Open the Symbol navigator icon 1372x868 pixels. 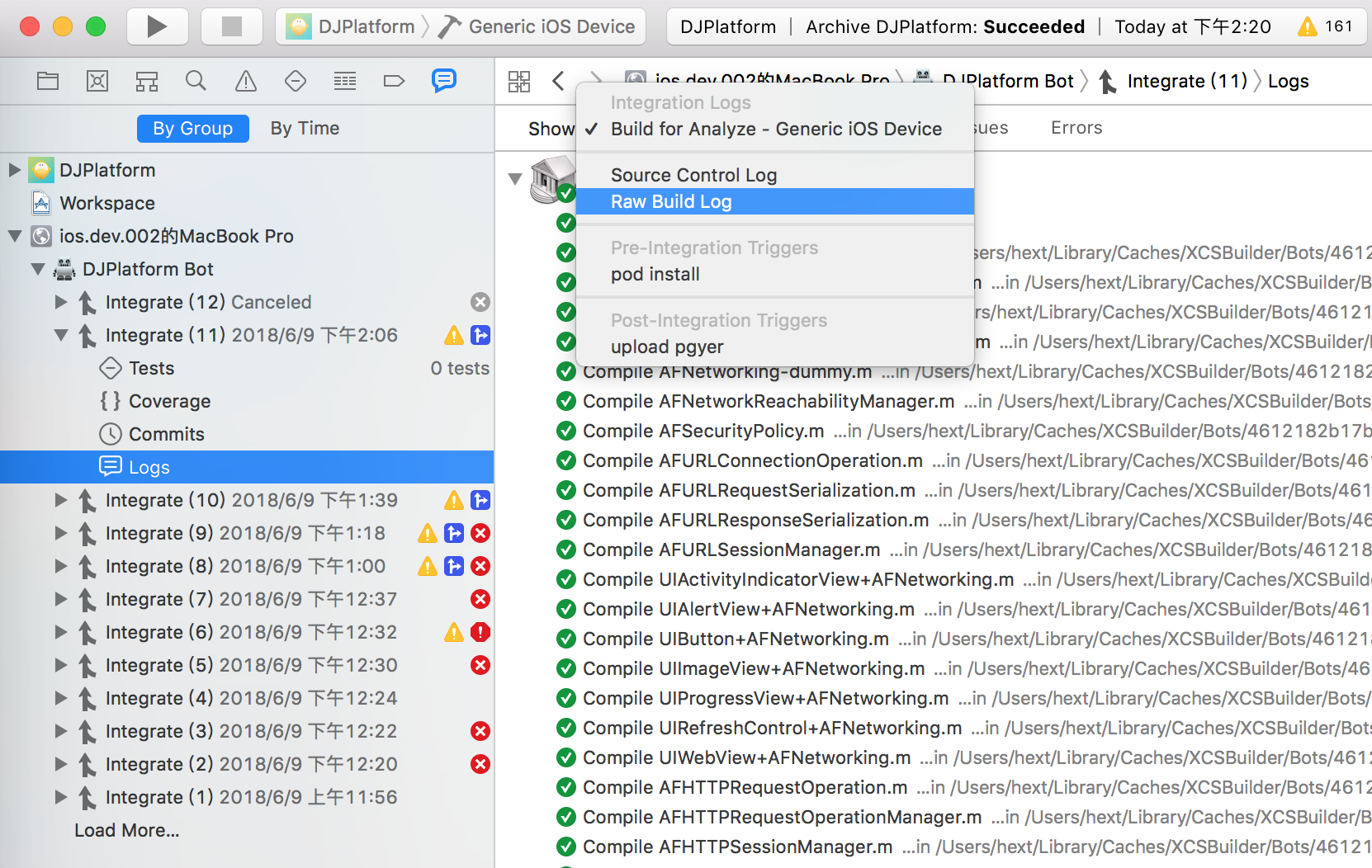point(147,81)
